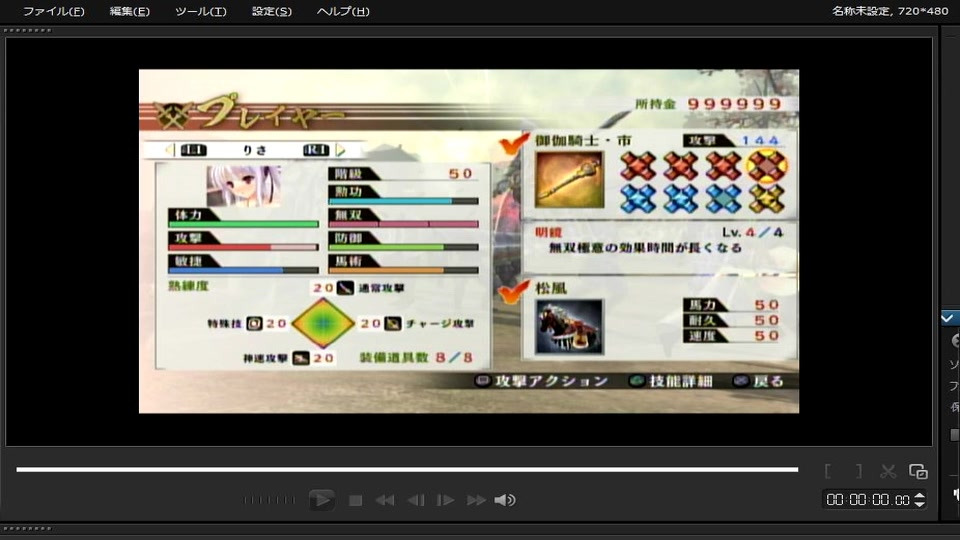960x540 pixels.
Task: Click the playback speed jog dial ticks
Action: click(269, 500)
